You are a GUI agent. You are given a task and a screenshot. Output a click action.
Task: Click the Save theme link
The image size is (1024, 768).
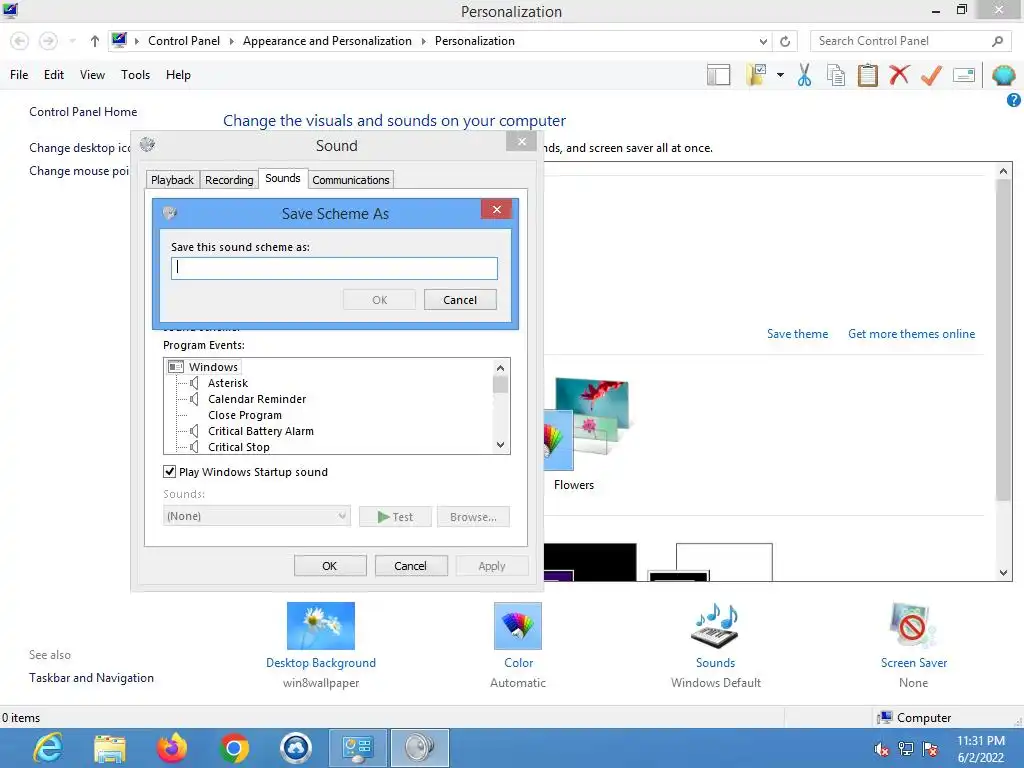click(x=797, y=334)
